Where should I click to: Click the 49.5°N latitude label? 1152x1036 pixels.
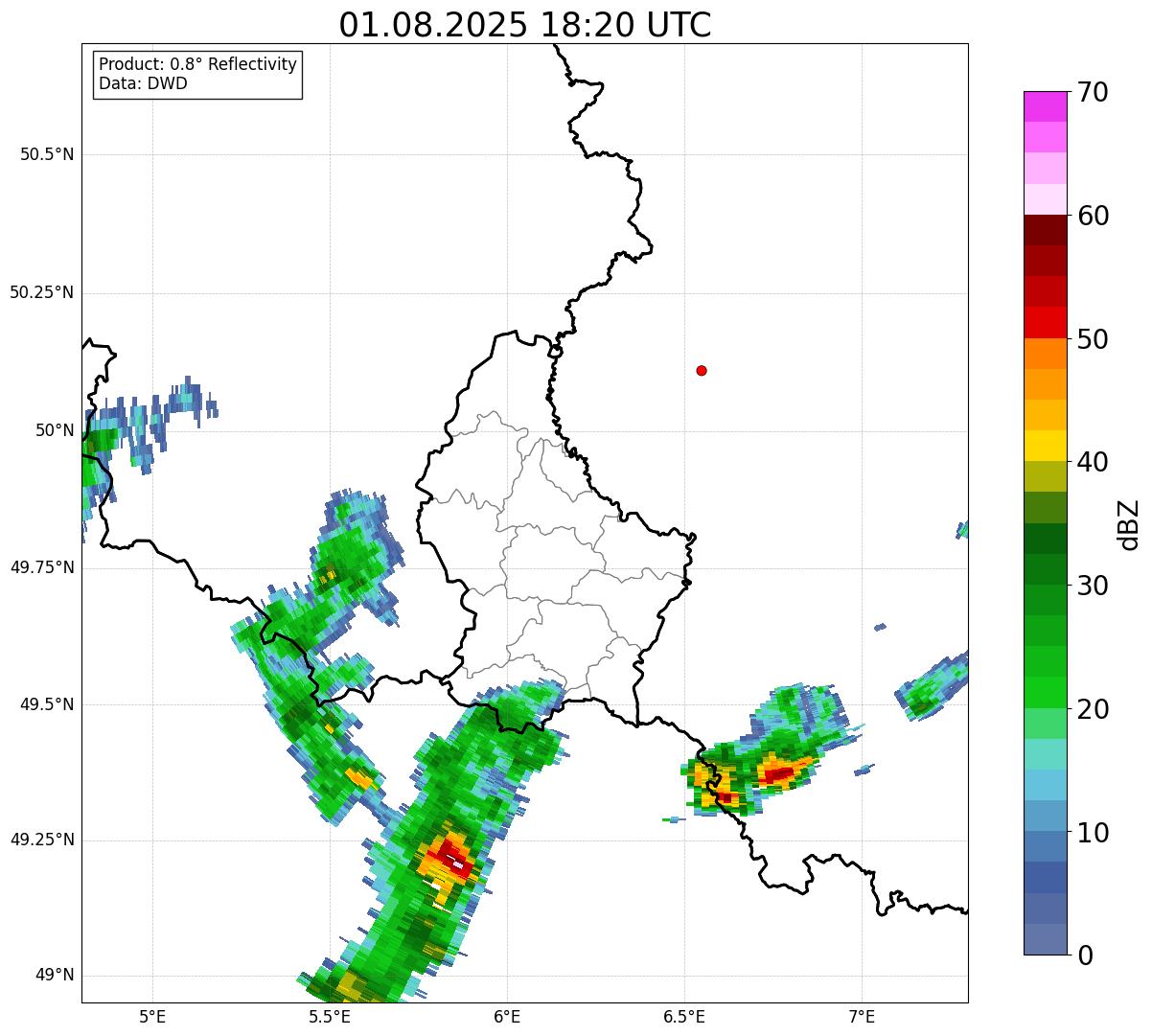47,704
